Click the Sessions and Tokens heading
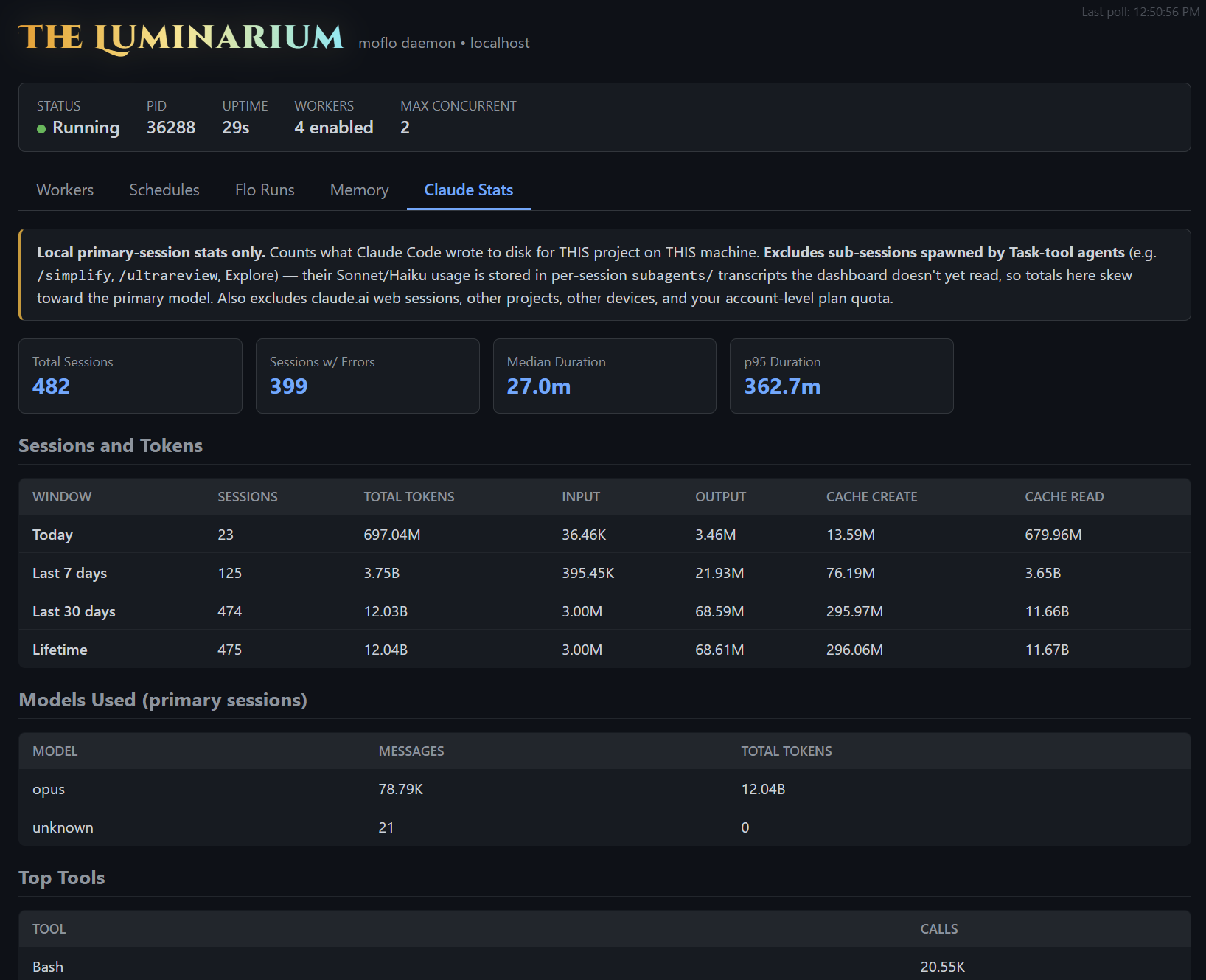Screen dimensions: 1206x980 (x=111, y=445)
